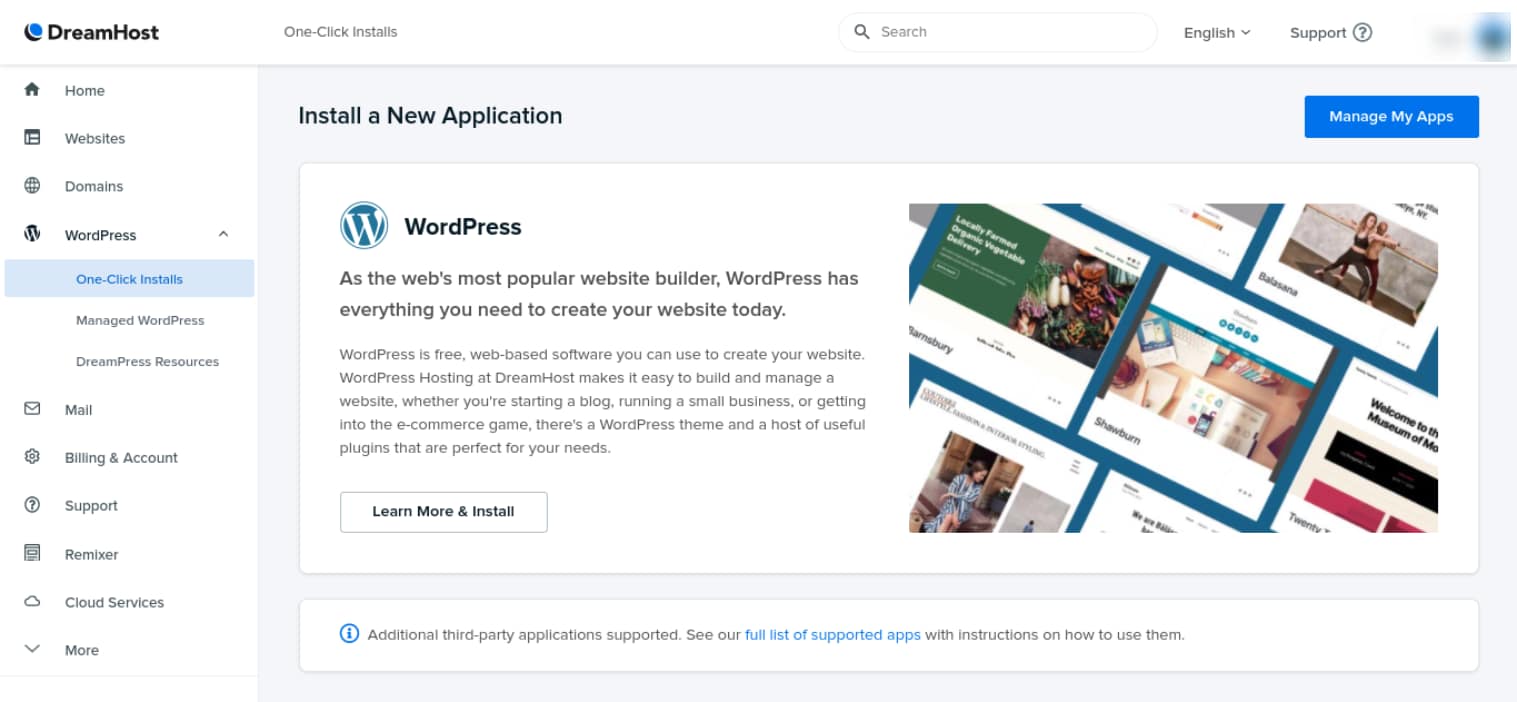Open the full list of supported apps link
Viewport: 1517px width, 702px height.
[x=832, y=634]
